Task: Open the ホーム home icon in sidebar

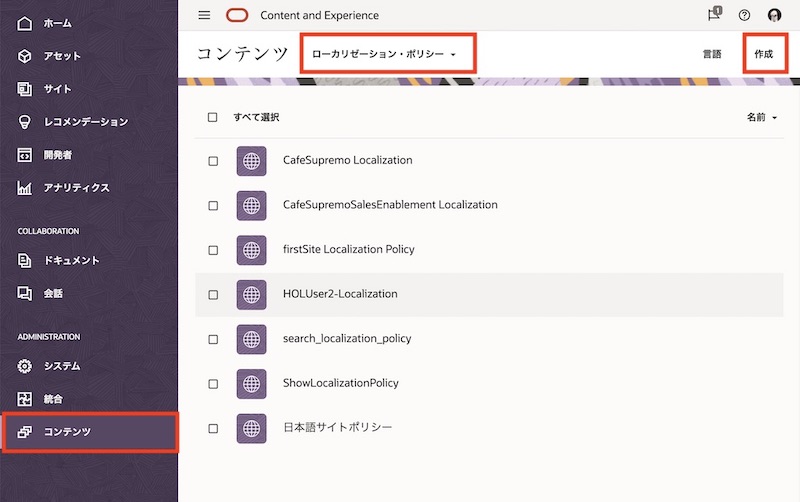Action: coord(24,23)
